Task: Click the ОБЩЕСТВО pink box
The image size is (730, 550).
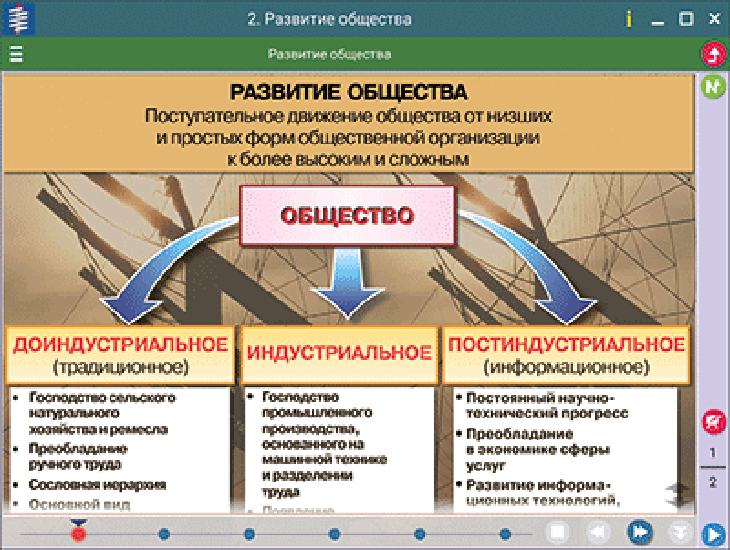Action: (348, 216)
